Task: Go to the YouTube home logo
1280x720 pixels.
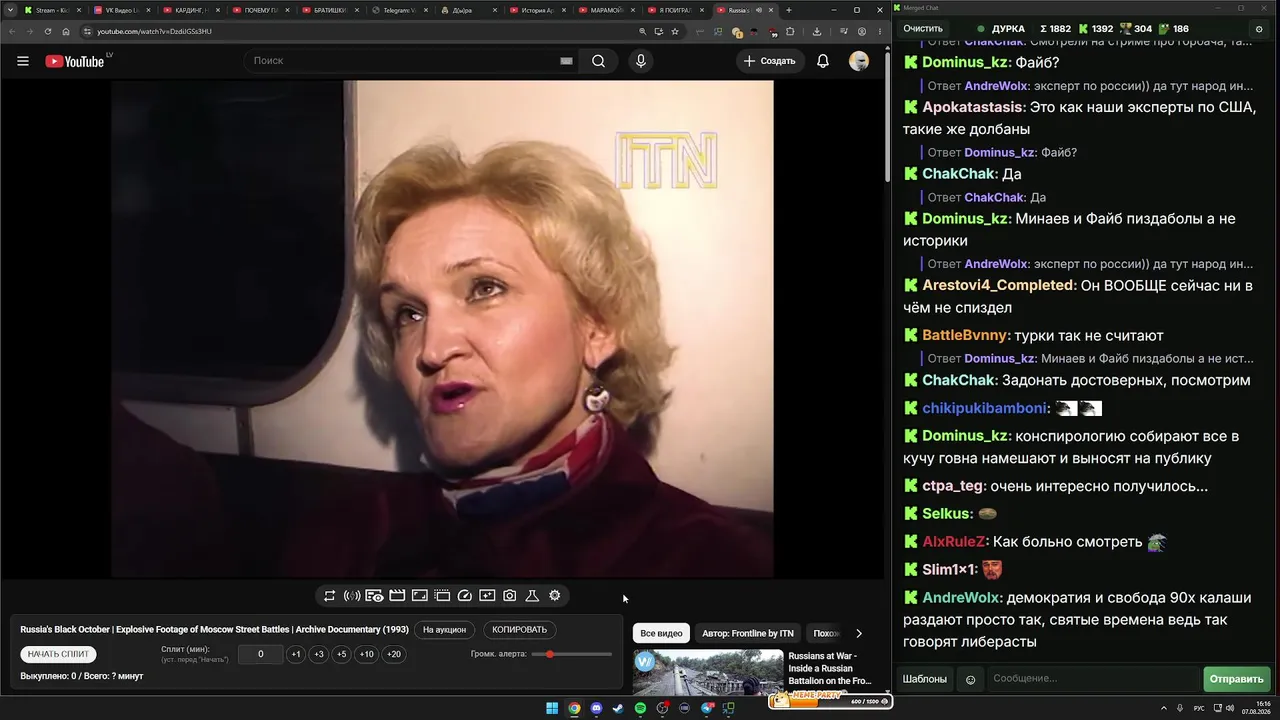Action: point(75,61)
